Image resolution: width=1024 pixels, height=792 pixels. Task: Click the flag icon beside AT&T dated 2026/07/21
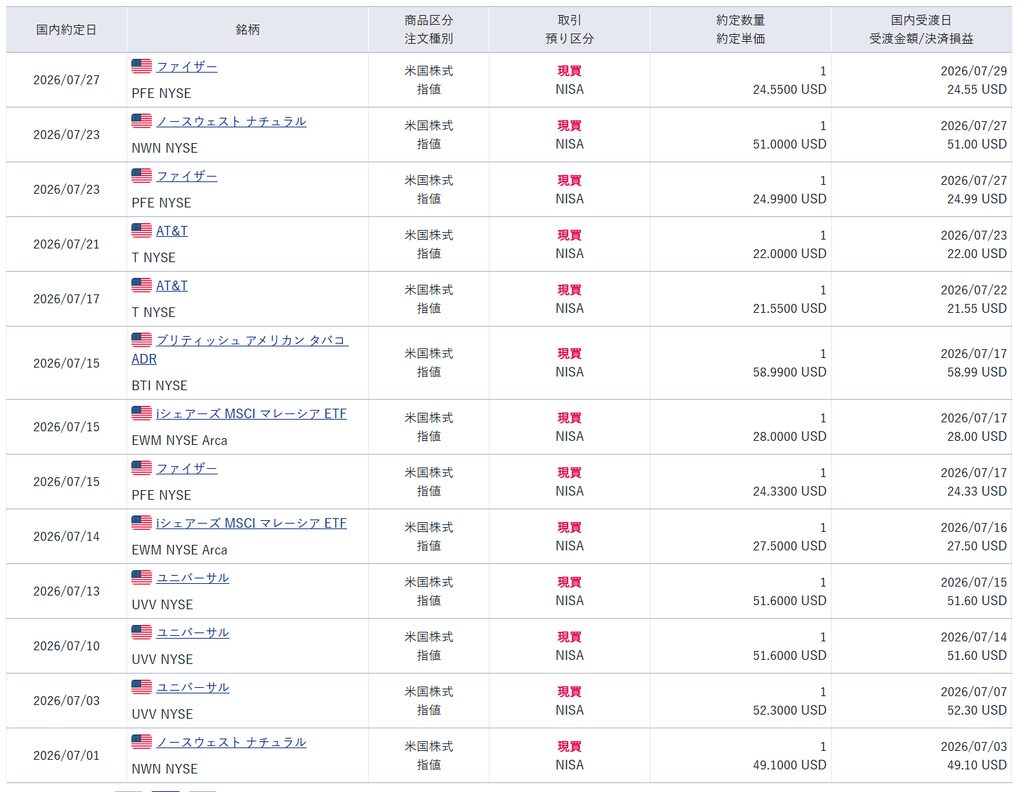(141, 230)
